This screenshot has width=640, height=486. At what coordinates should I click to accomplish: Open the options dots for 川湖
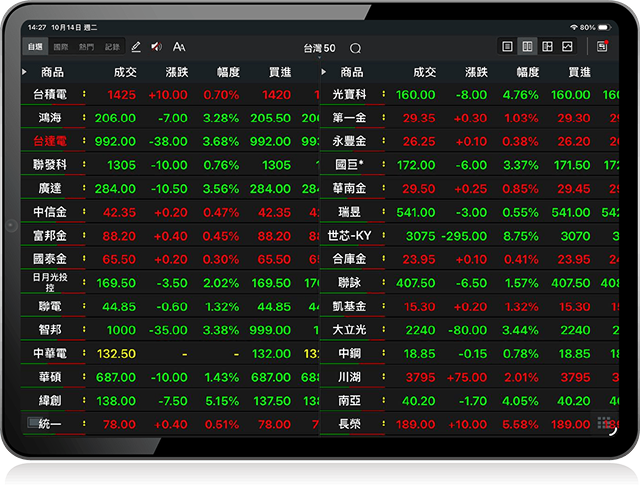(x=384, y=377)
